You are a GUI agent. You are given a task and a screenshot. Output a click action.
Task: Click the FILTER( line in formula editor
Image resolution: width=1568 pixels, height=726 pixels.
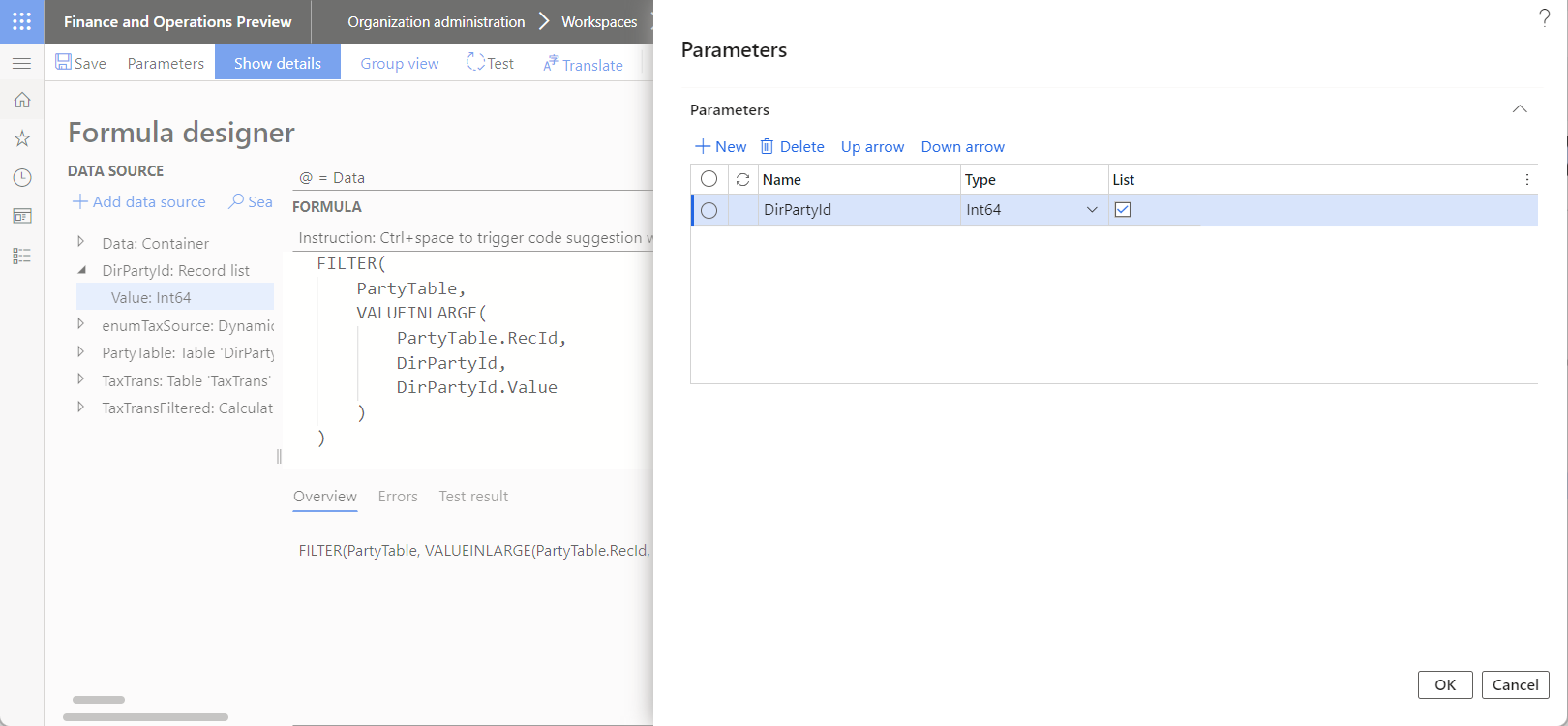coord(351,263)
